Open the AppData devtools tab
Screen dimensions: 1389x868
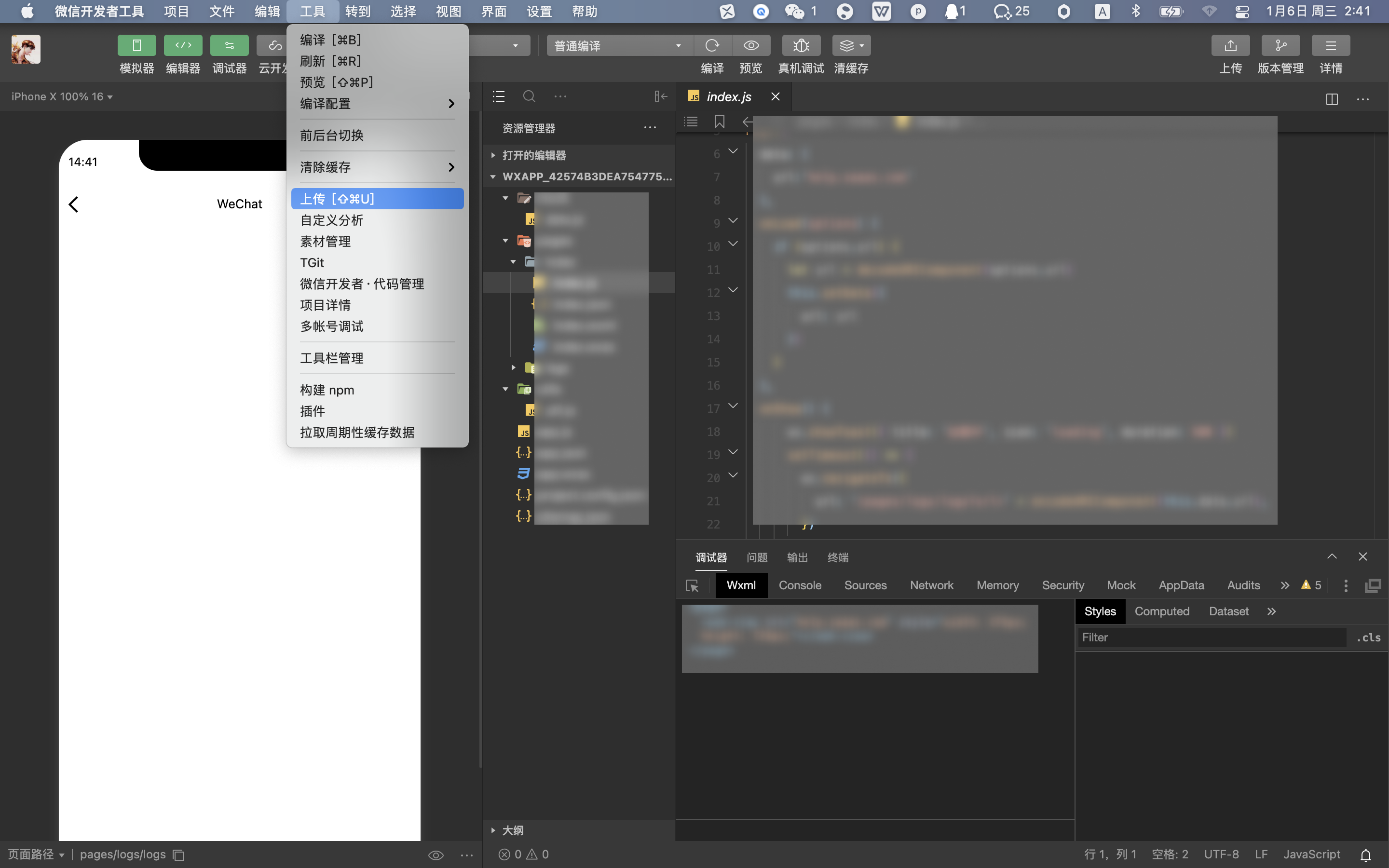click(x=1181, y=585)
